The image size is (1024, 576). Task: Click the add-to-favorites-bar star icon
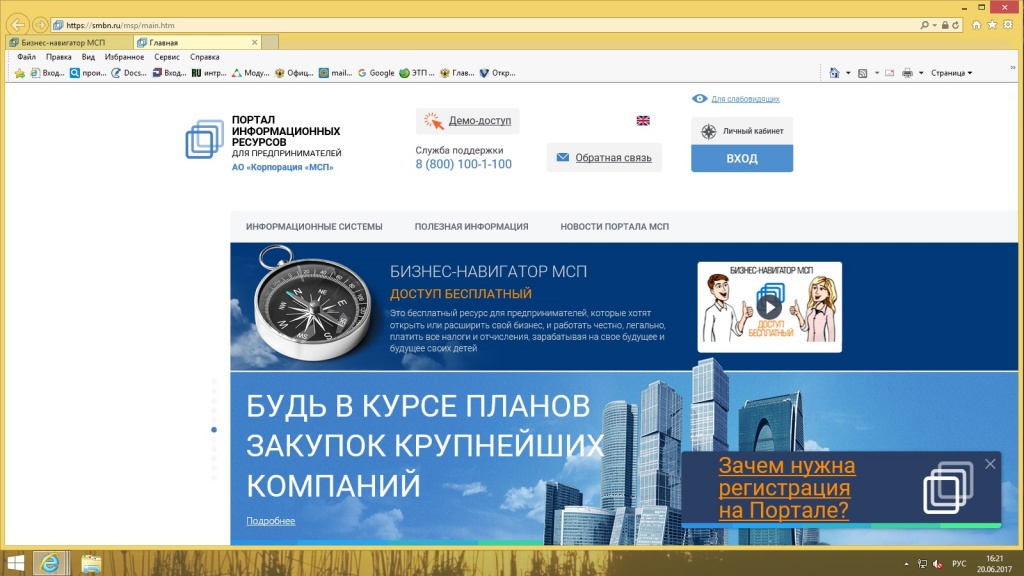tap(20, 73)
